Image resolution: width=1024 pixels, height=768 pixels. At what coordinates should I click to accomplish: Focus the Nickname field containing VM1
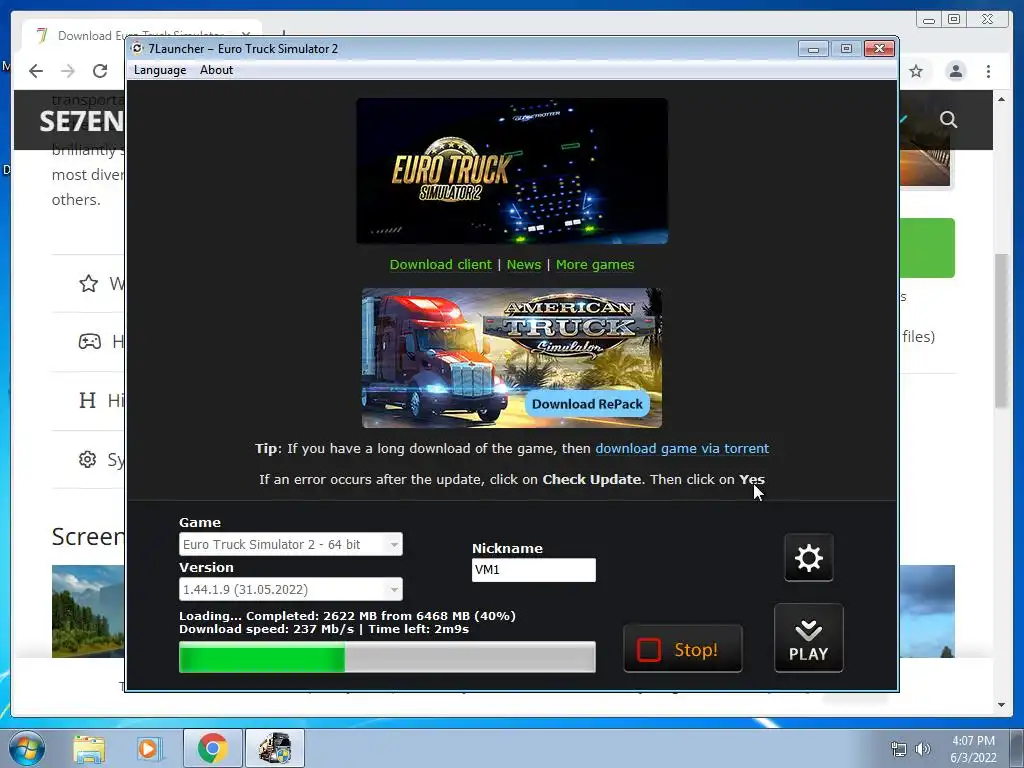534,569
